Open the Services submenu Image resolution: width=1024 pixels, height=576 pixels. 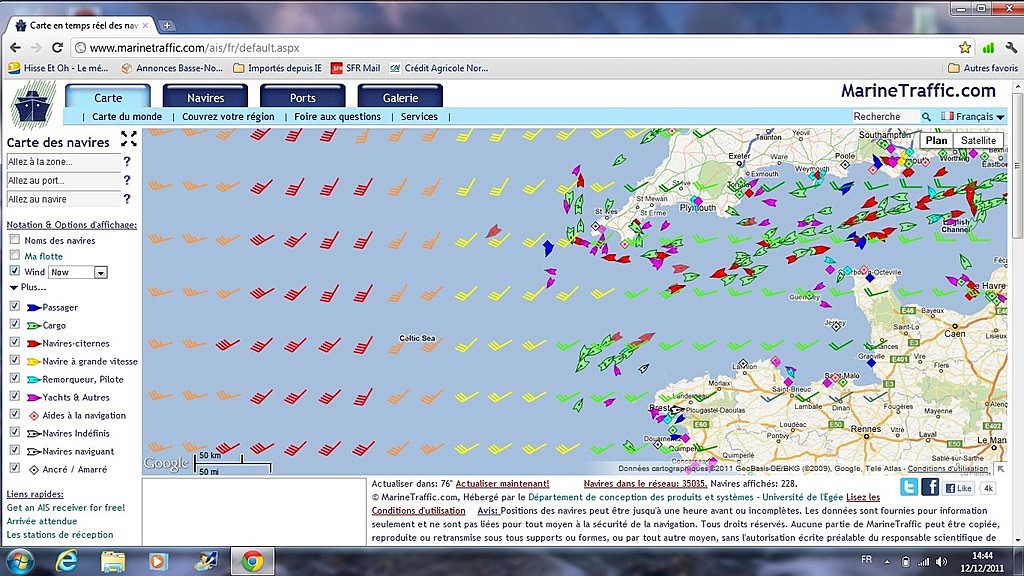click(x=419, y=116)
